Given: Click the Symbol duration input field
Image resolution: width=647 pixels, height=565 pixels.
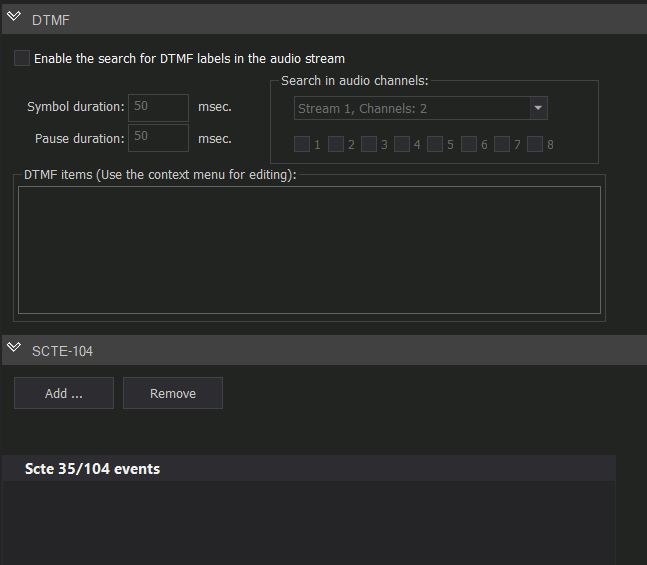Looking at the screenshot, I should point(158,107).
